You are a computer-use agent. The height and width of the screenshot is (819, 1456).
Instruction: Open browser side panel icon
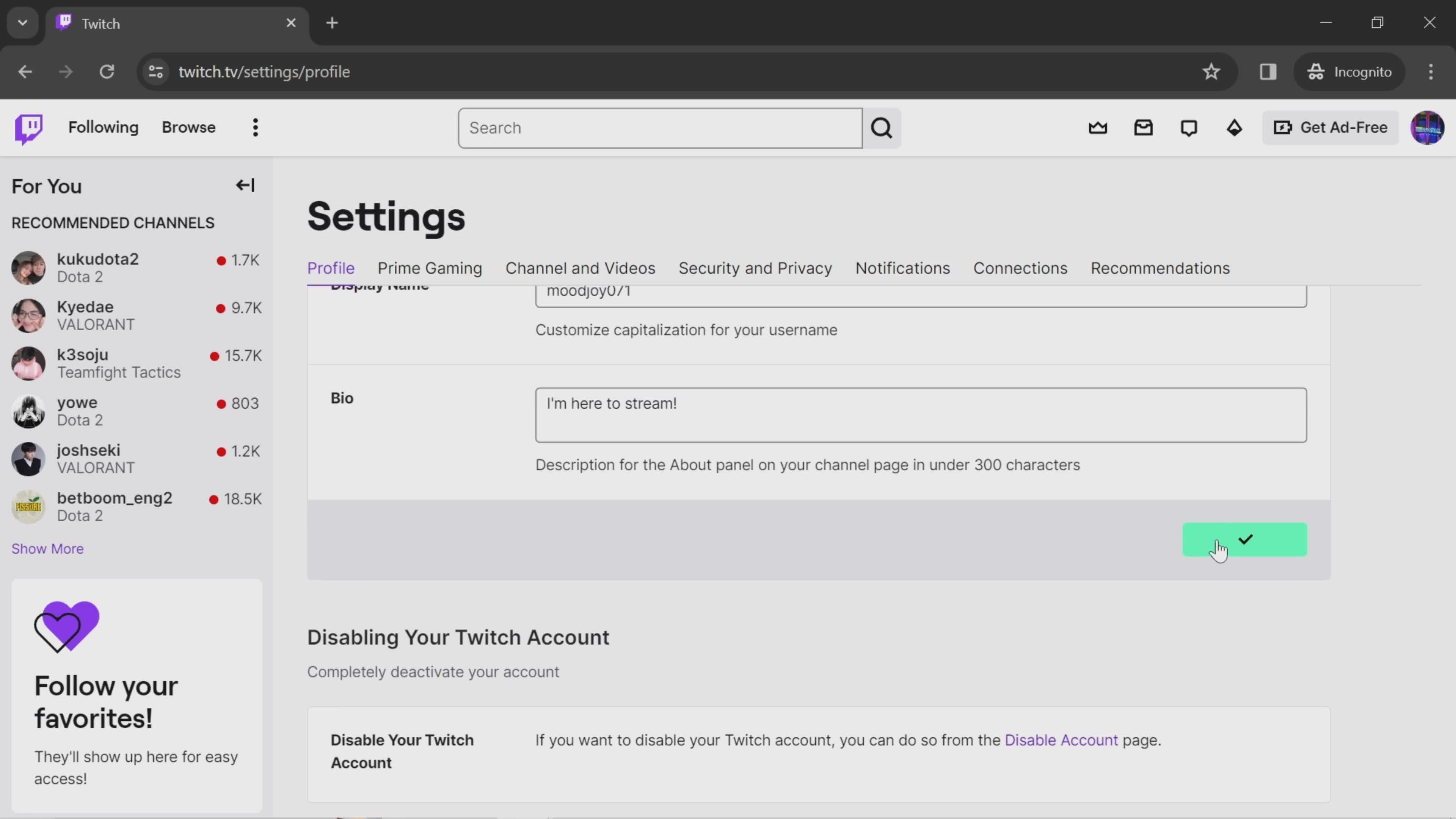pyautogui.click(x=1268, y=72)
